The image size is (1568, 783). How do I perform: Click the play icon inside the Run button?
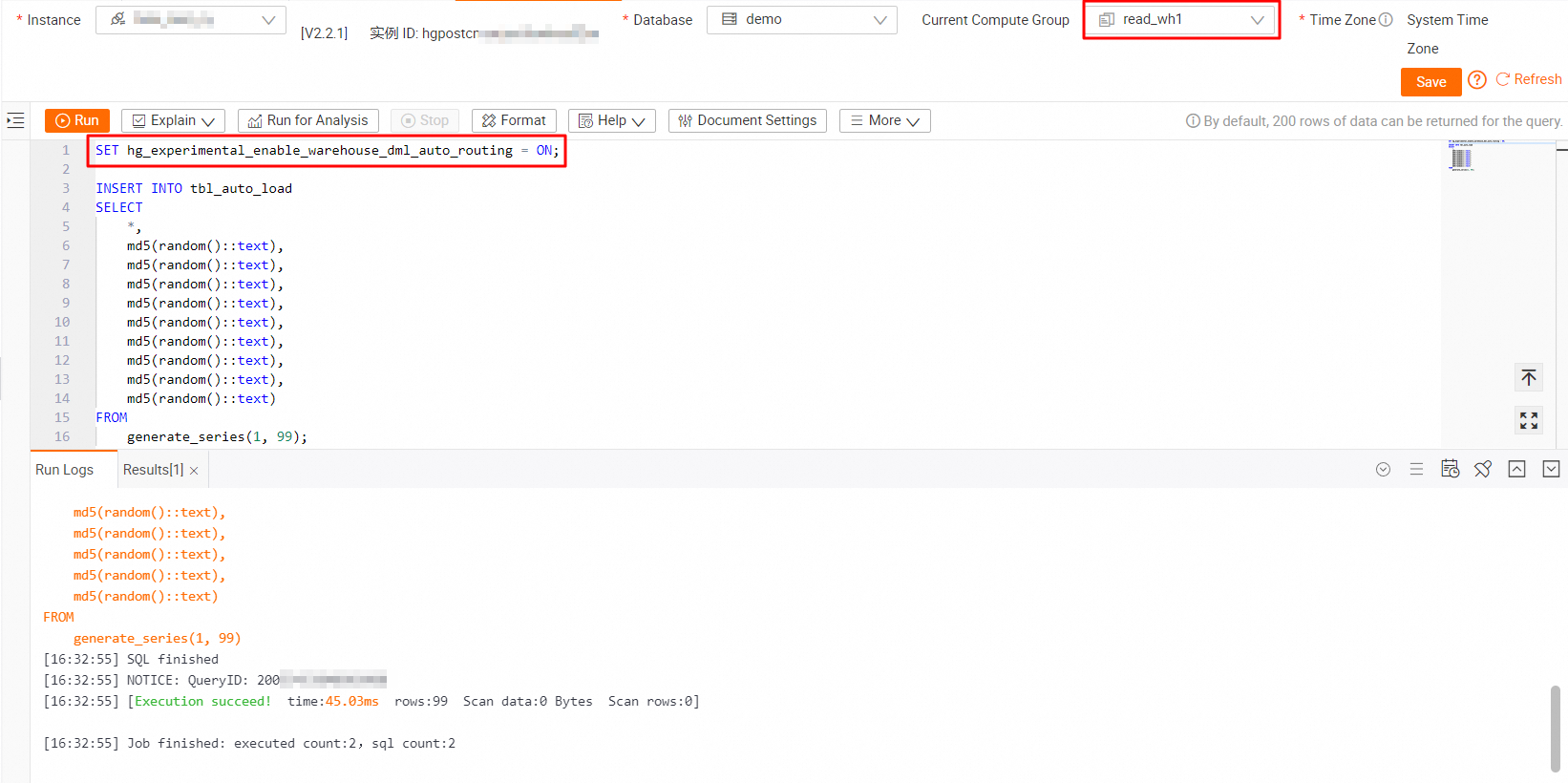click(63, 120)
